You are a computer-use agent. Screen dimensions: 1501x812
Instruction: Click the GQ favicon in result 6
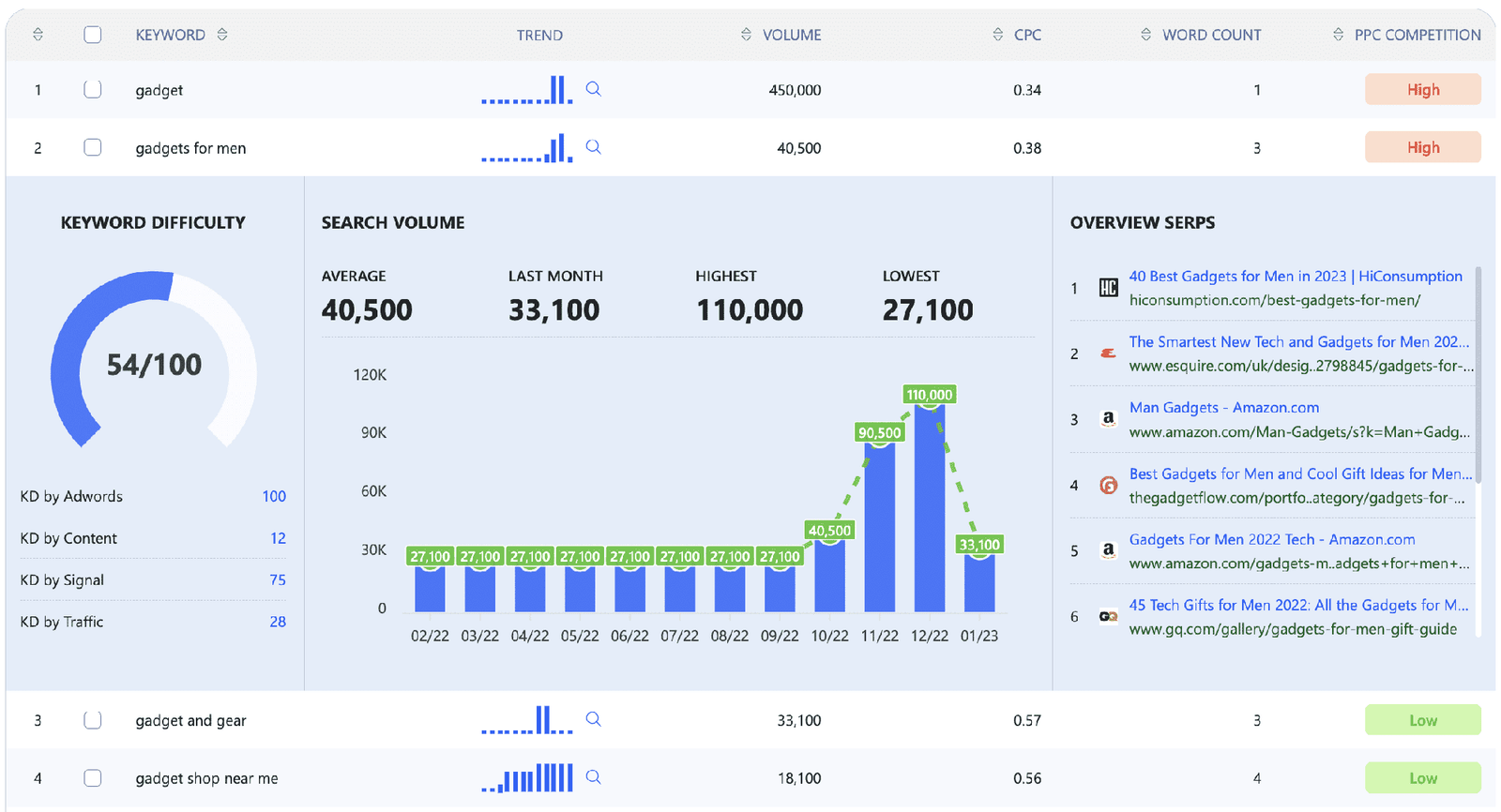1108,616
